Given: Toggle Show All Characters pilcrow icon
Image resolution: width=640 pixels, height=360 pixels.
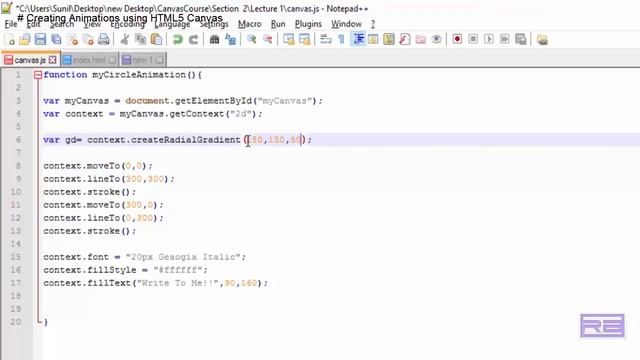Looking at the screenshot, I should coord(342,39).
